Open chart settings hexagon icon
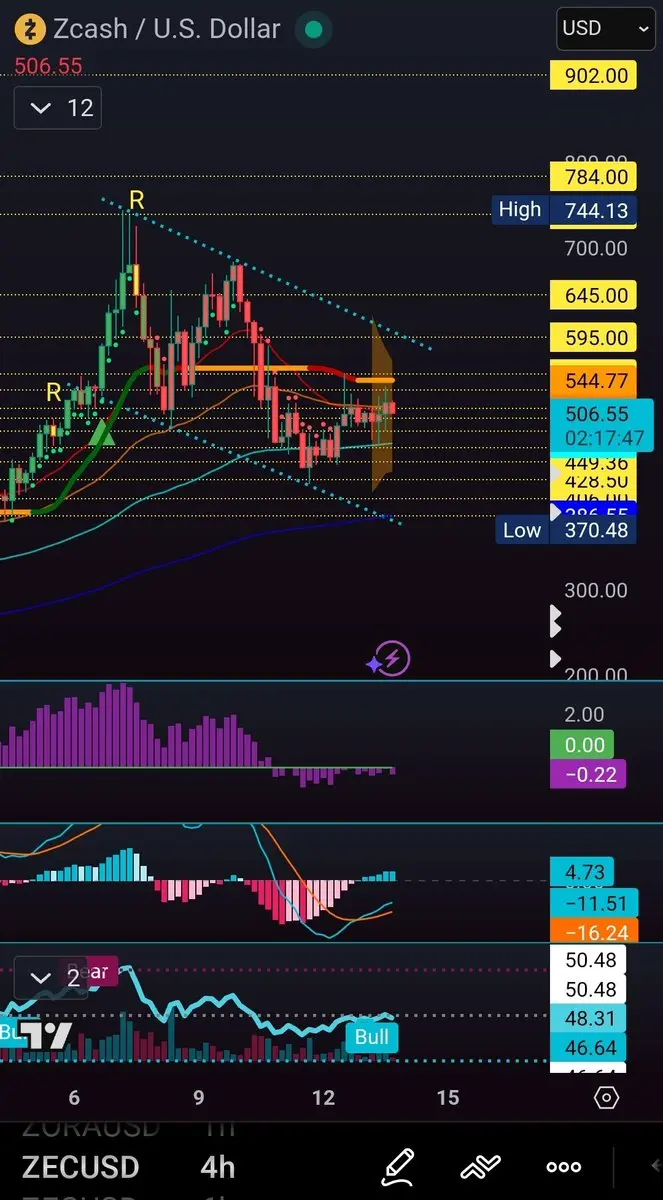The height and width of the screenshot is (1200, 663). (x=606, y=1098)
